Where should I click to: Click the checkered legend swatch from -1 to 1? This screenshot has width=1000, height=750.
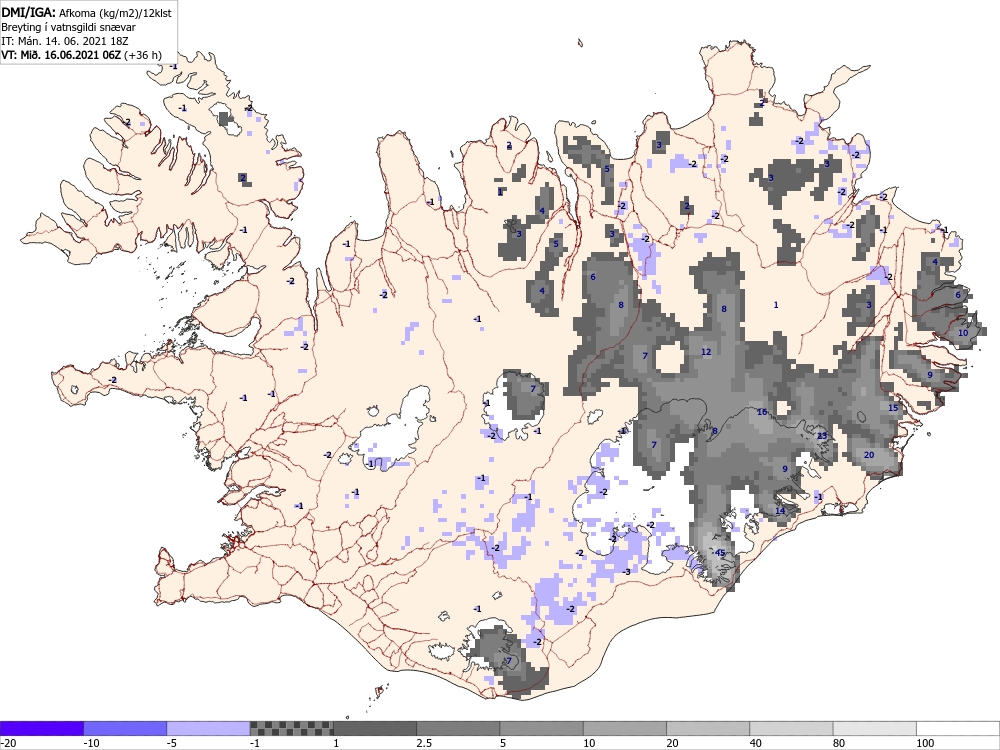(291, 728)
